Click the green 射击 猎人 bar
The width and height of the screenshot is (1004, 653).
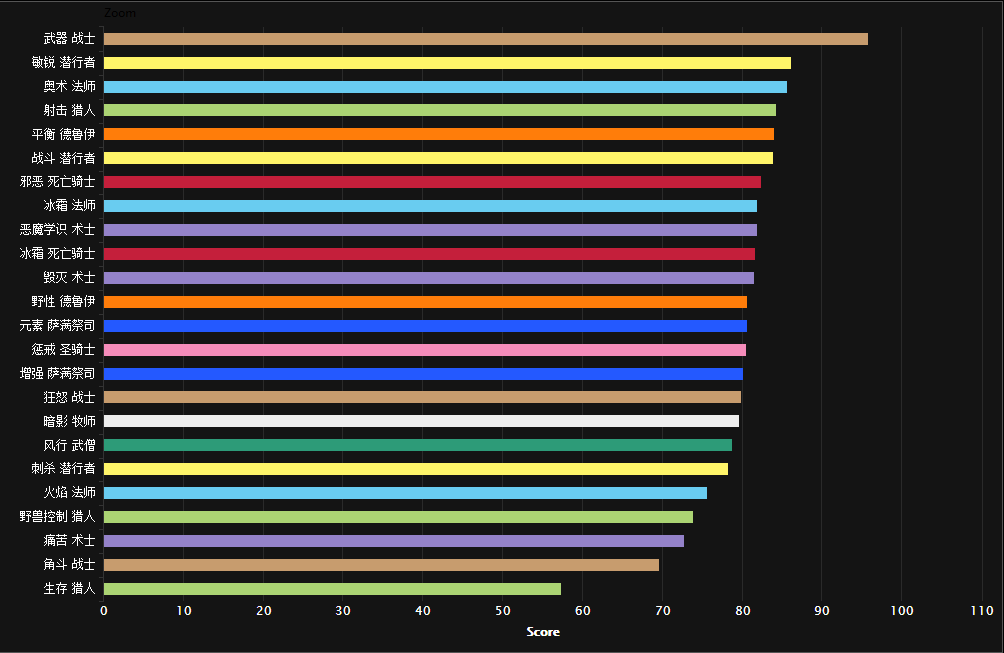click(439, 110)
